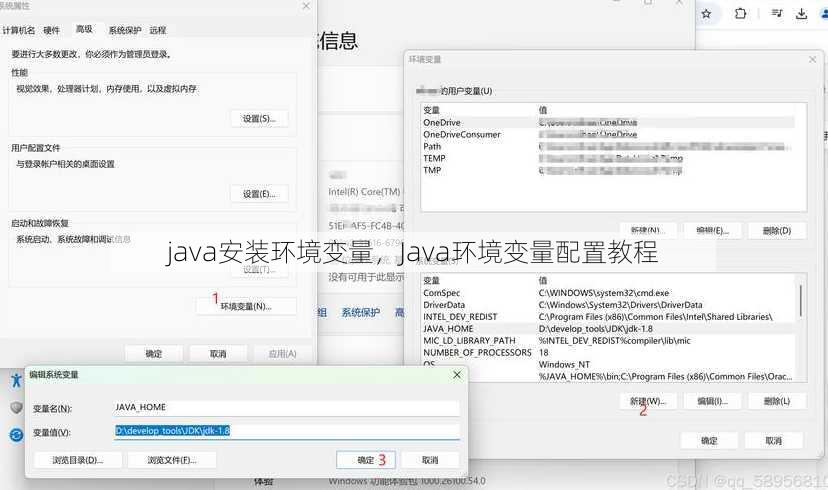Click 删除(D) for user variables
This screenshot has width=828, height=490.
(777, 230)
